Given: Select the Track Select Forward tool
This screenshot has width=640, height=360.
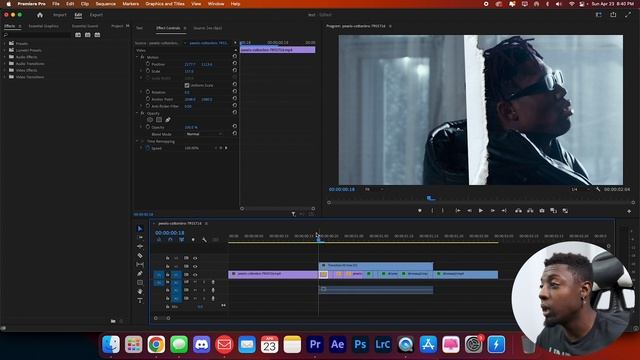Looking at the screenshot, I should pos(140,238).
